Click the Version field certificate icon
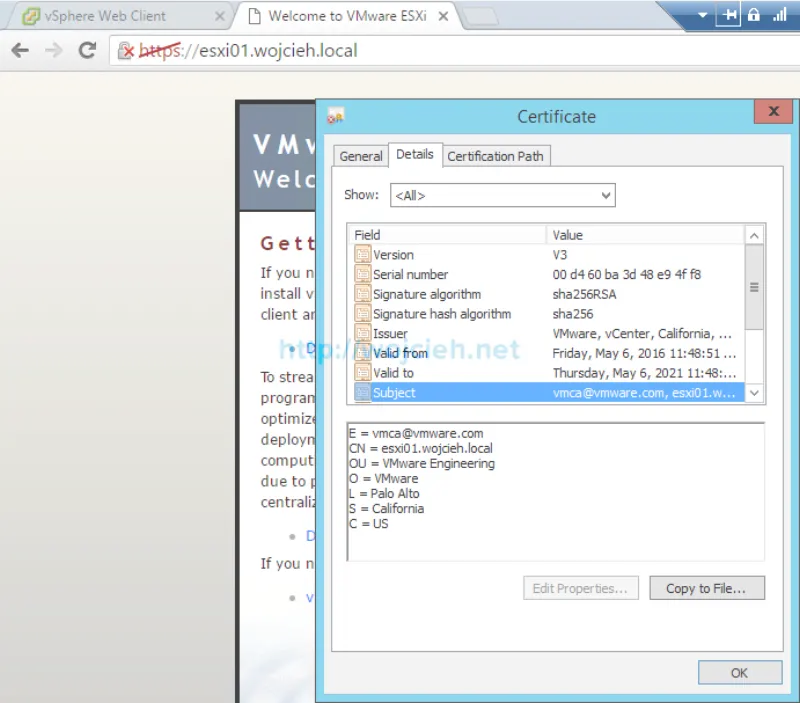This screenshot has width=800, height=703. [x=365, y=254]
